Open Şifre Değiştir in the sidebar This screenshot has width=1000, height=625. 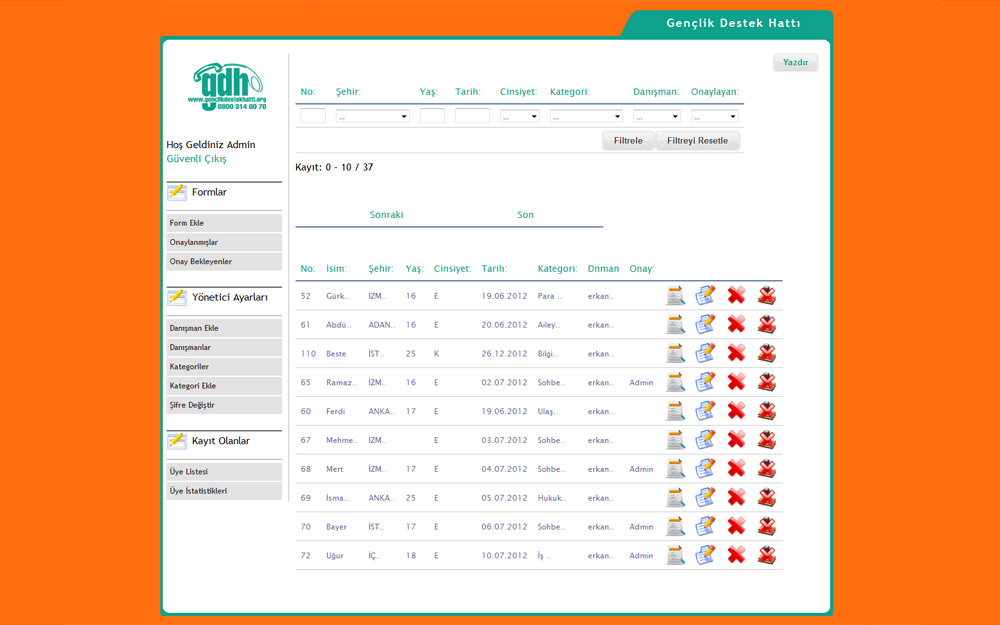pyautogui.click(x=224, y=405)
